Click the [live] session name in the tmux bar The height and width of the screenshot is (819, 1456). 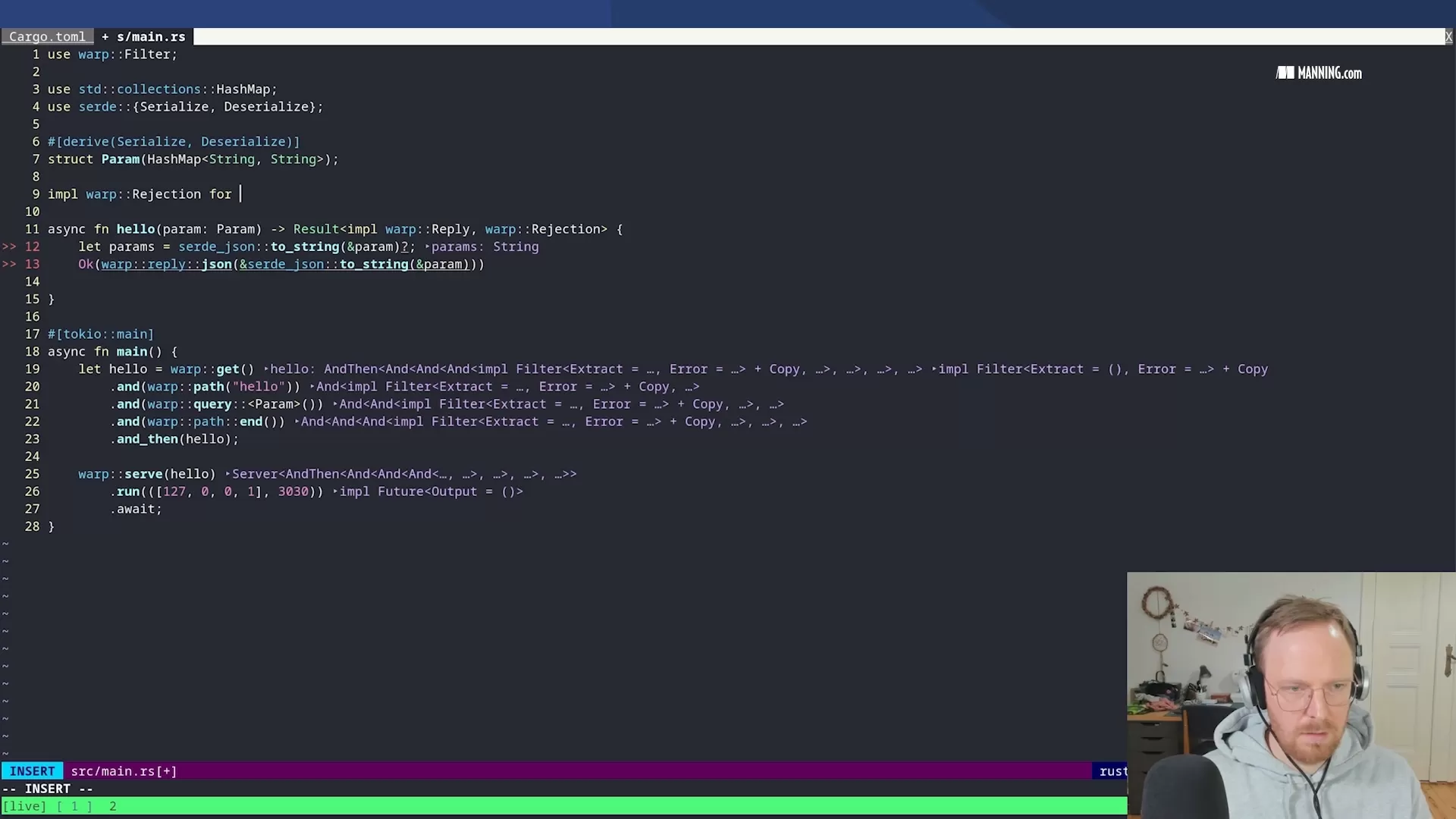pyautogui.click(x=24, y=806)
